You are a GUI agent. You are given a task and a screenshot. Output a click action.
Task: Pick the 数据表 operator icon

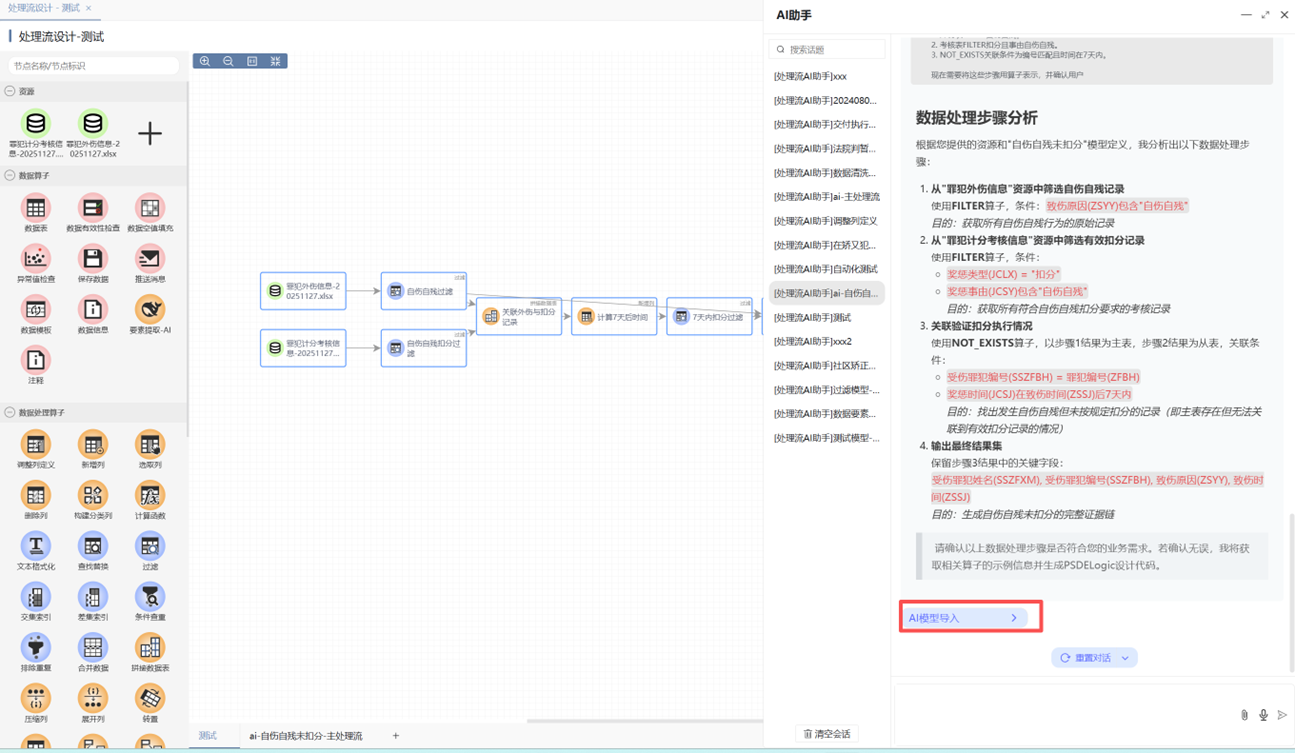pyautogui.click(x=36, y=208)
